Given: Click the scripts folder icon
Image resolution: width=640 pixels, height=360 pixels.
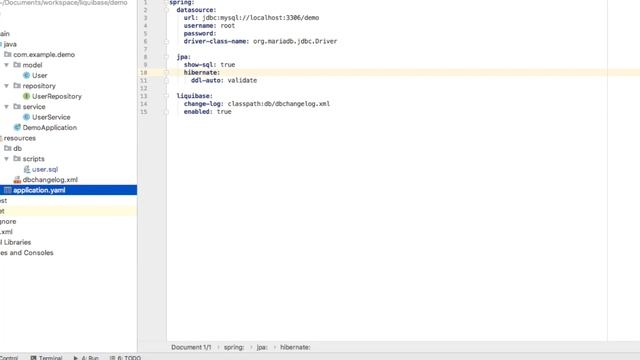Looking at the screenshot, I should tap(17, 159).
